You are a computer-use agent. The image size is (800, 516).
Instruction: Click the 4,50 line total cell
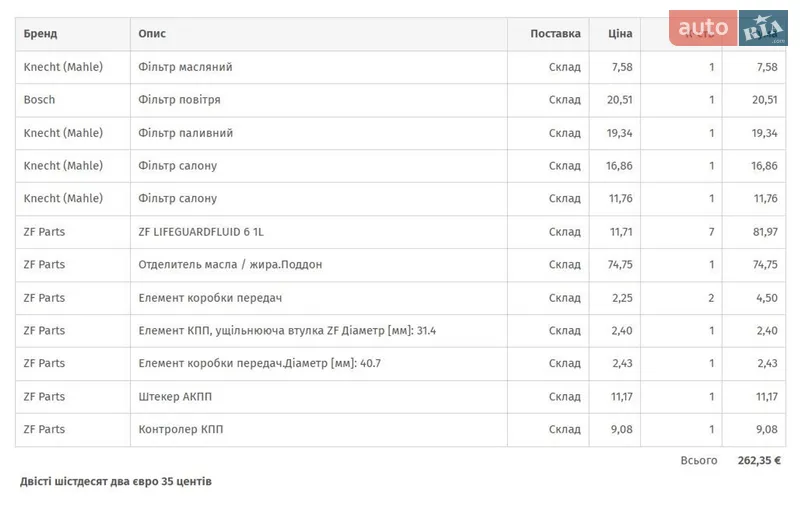coord(767,298)
